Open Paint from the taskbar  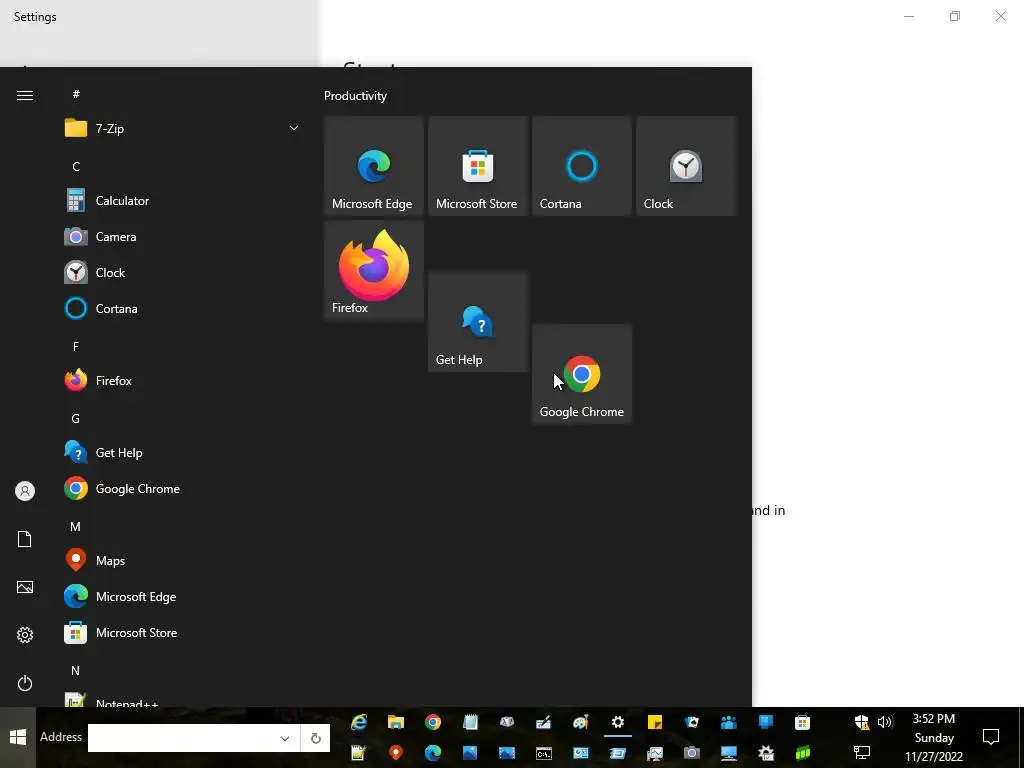(581, 722)
